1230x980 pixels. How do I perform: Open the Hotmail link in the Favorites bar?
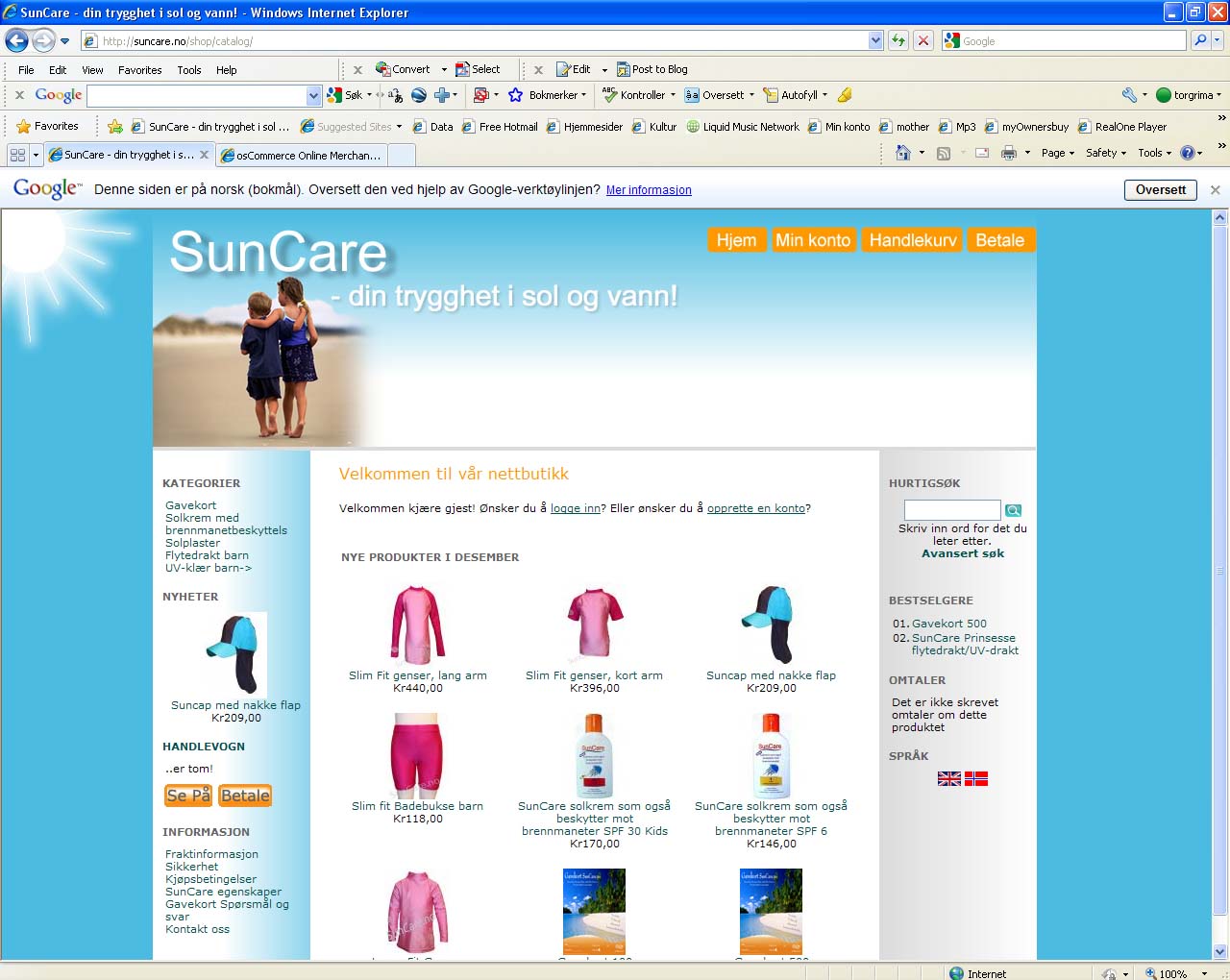click(x=499, y=127)
